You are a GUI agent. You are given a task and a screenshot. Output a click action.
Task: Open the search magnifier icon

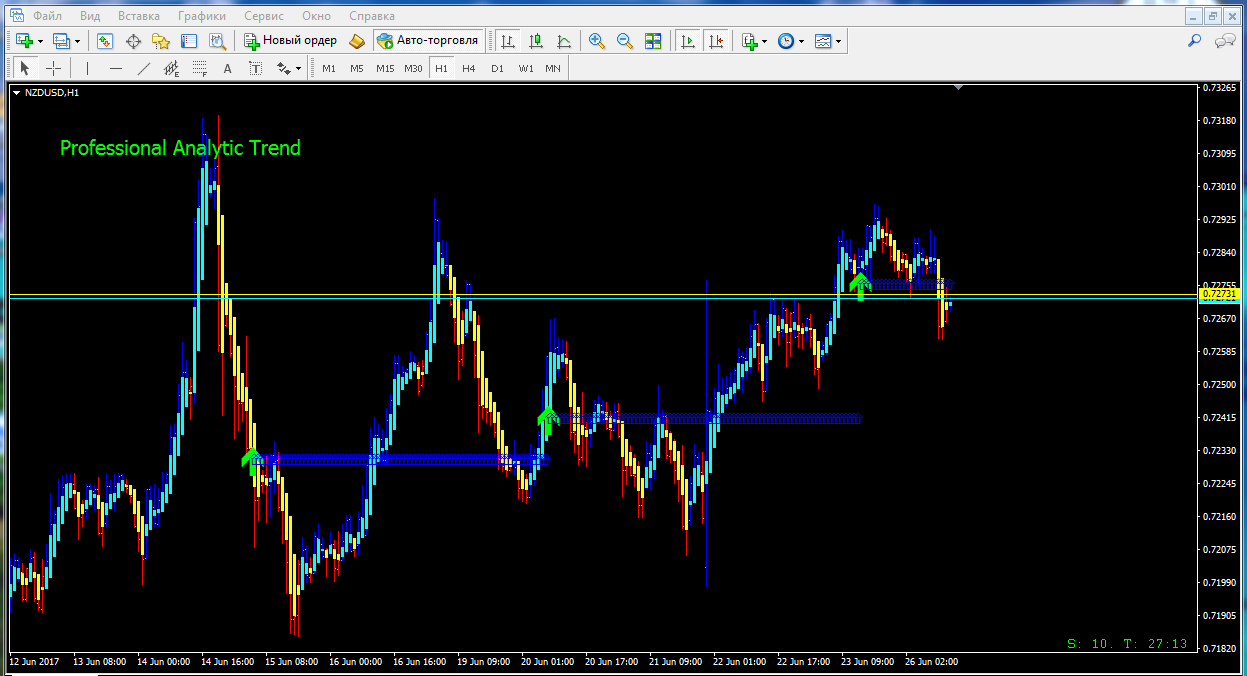tap(1194, 41)
